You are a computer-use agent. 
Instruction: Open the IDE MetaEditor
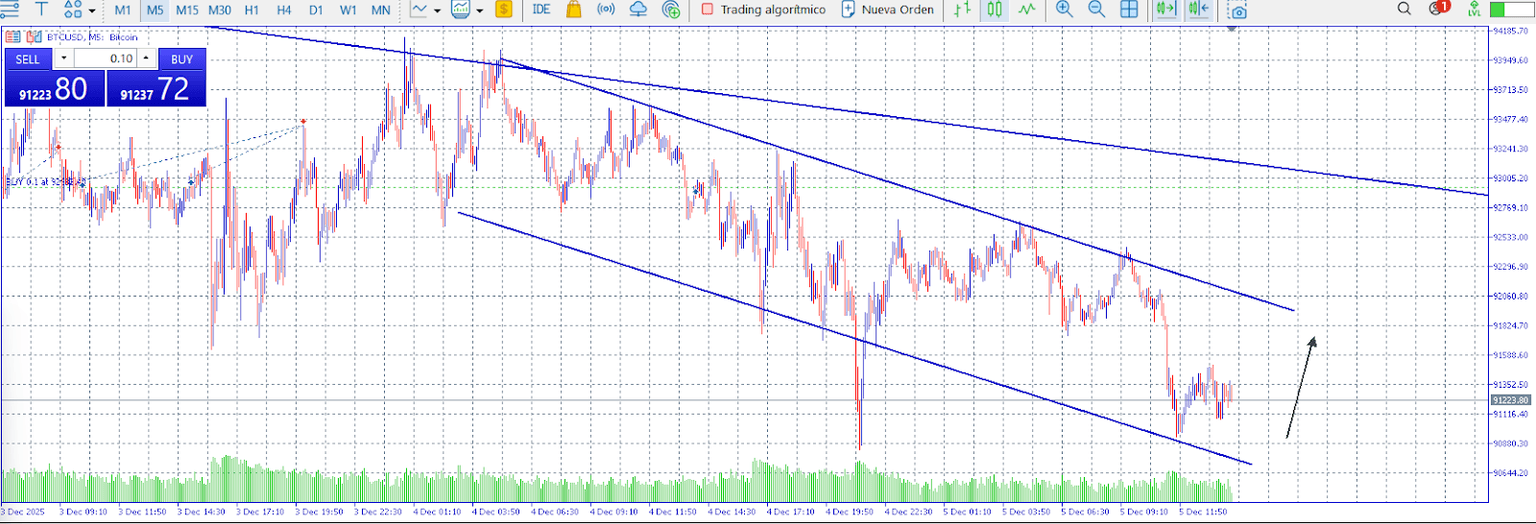click(x=541, y=10)
